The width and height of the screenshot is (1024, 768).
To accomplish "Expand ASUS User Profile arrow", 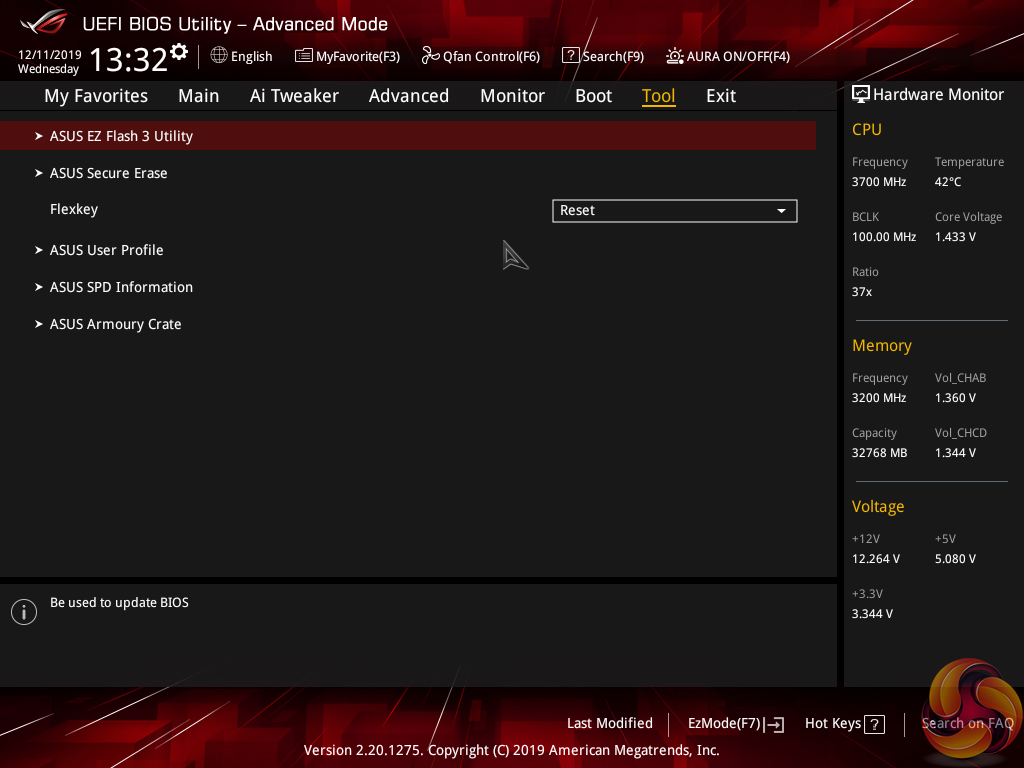I will 39,250.
